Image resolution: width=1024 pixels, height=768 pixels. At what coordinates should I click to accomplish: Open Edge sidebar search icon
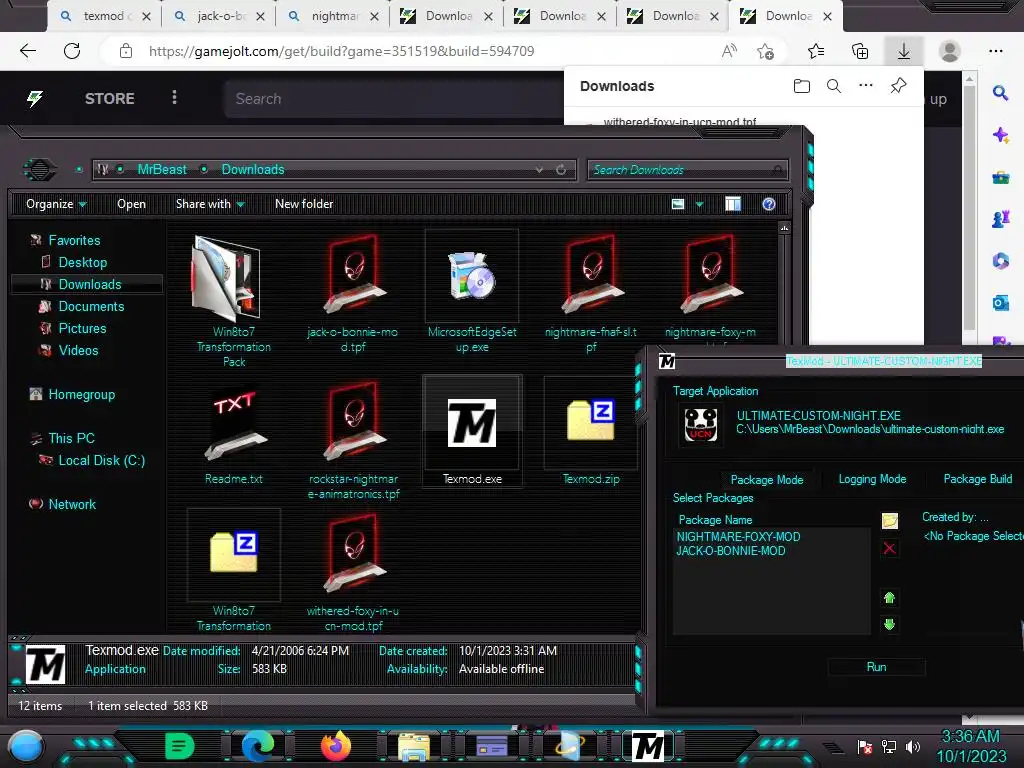click(1000, 93)
